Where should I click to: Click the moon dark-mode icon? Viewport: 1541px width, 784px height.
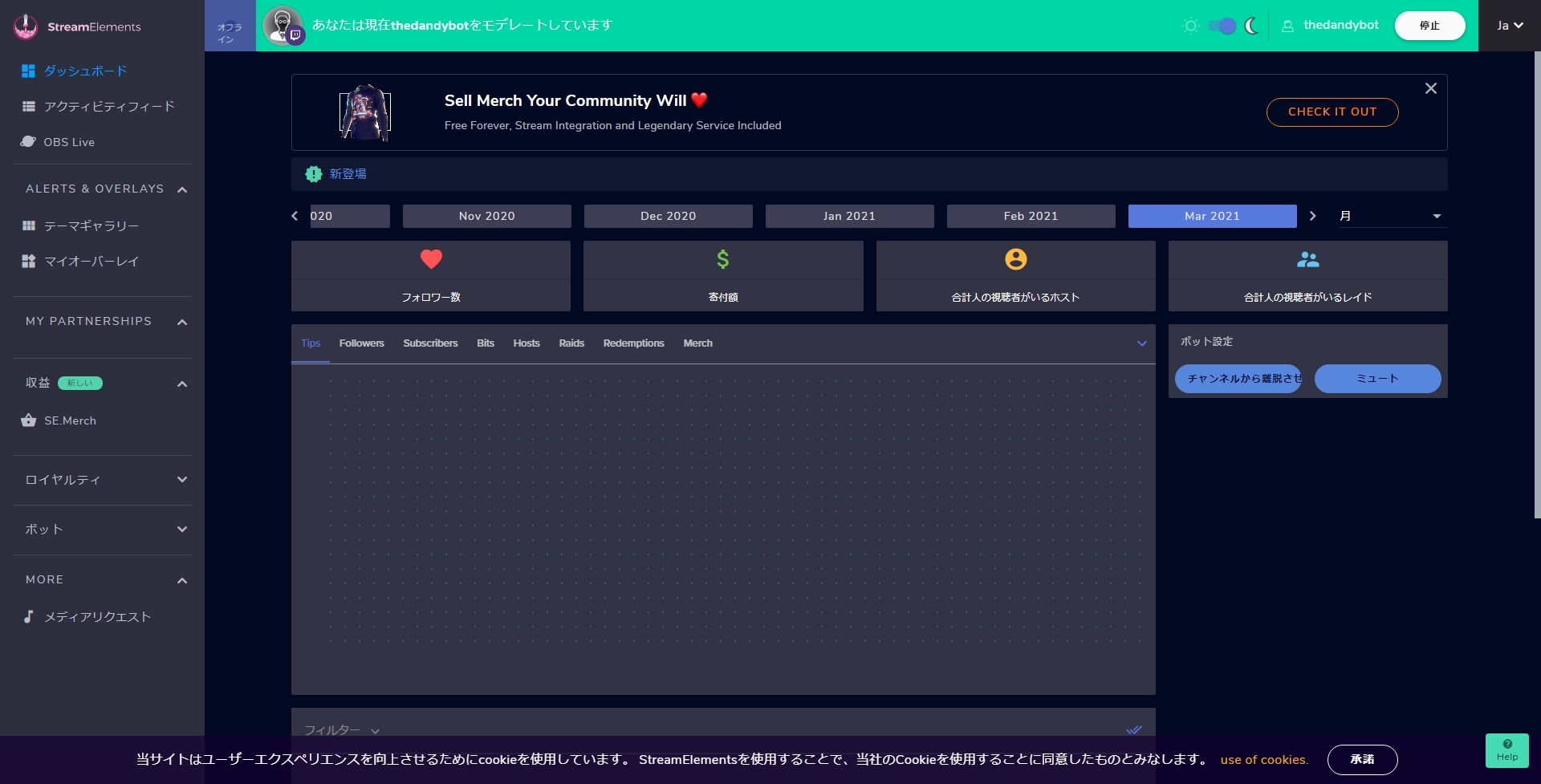[x=1251, y=26]
